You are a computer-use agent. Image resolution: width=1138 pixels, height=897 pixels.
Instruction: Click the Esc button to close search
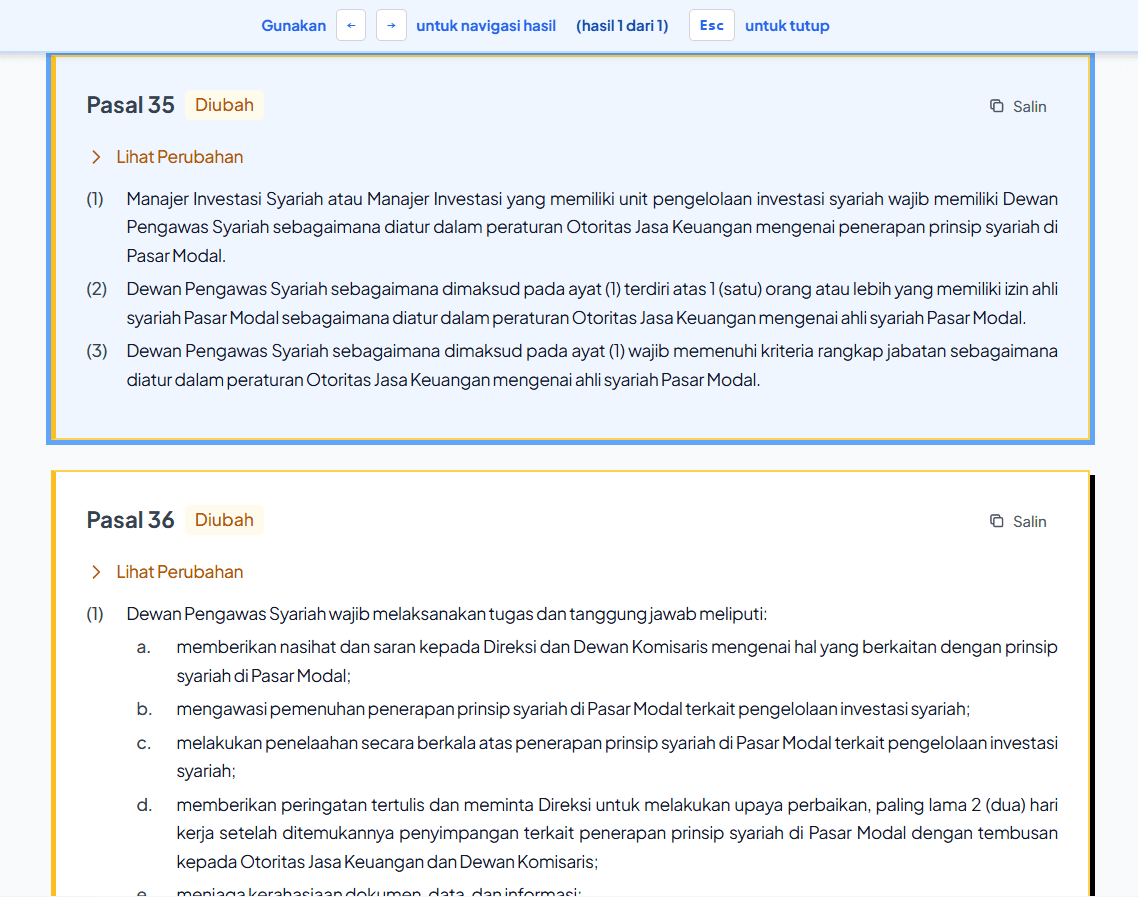point(711,25)
